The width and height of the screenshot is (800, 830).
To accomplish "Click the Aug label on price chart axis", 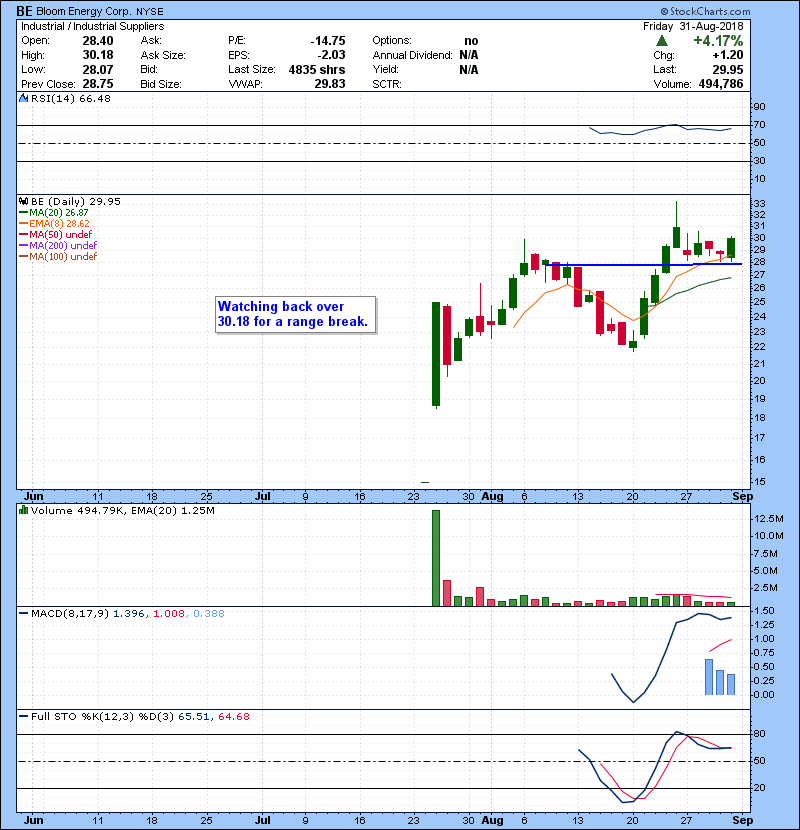I will 492,497.
